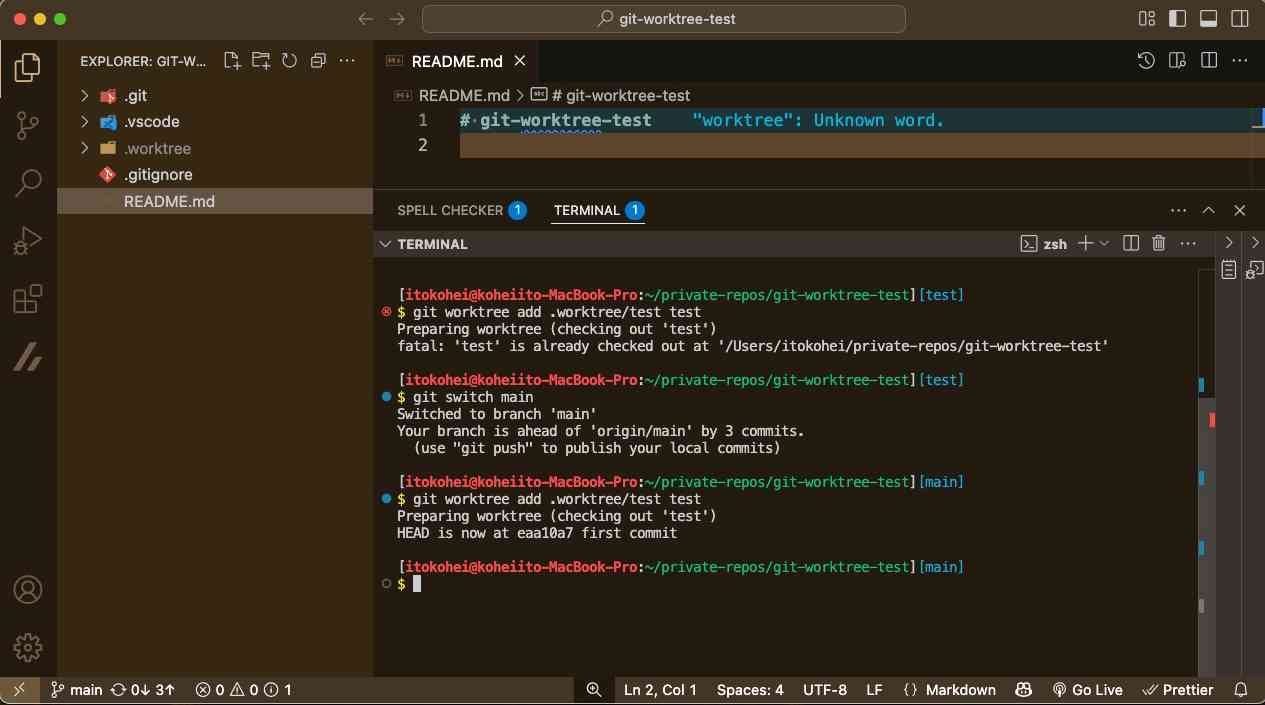The image size is (1265, 705).
Task: Open the Manage gear menu
Action: [x=27, y=647]
